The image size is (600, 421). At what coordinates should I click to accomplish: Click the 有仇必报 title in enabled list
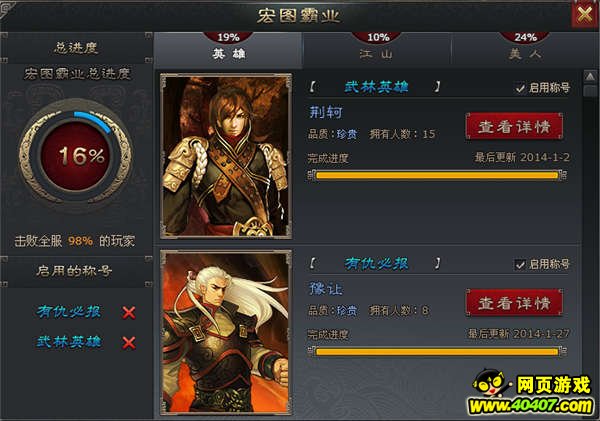click(x=69, y=312)
